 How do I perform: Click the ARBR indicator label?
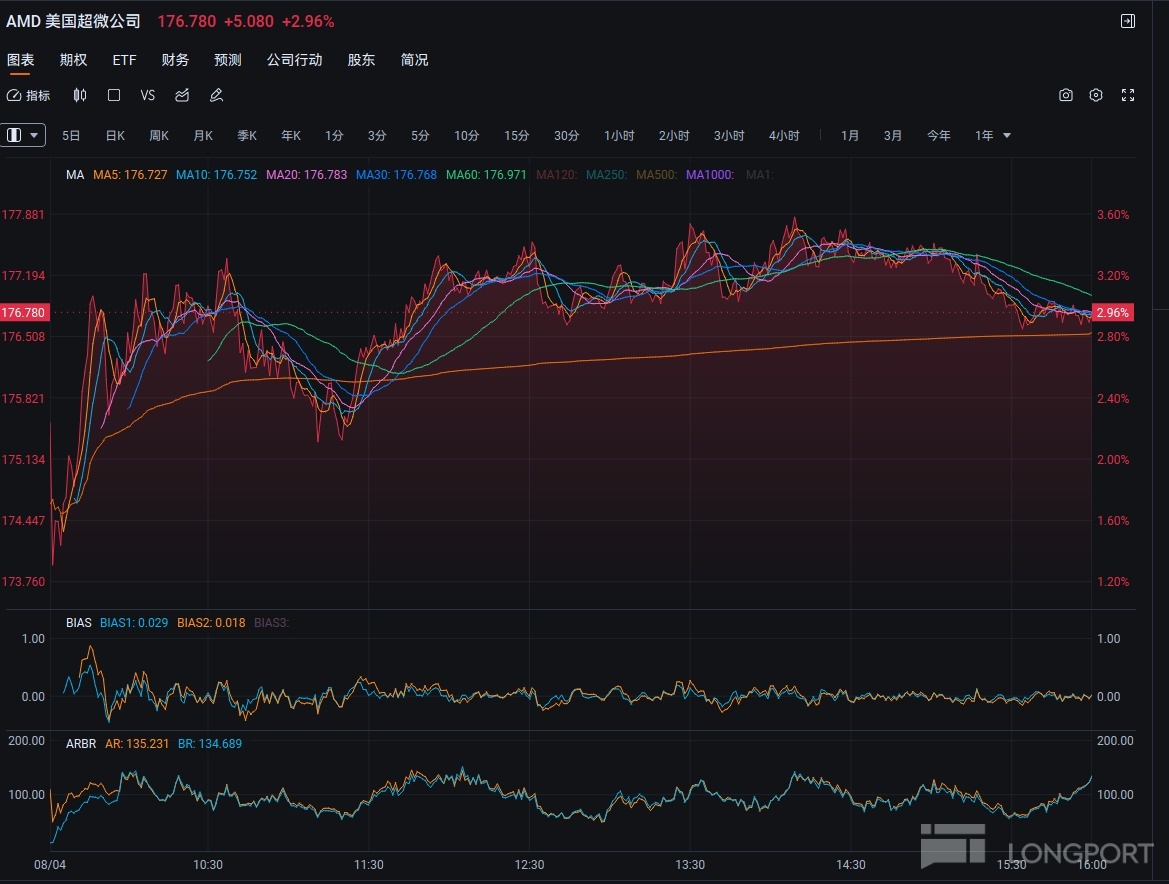[x=80, y=743]
